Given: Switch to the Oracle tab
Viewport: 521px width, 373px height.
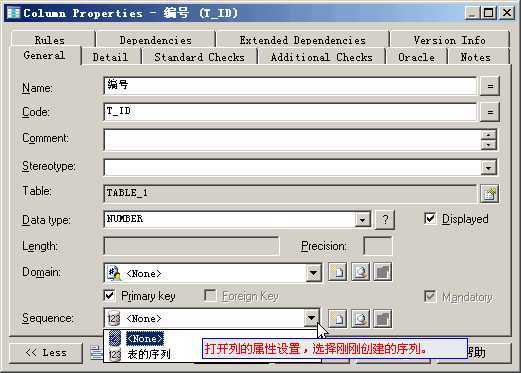Looking at the screenshot, I should (416, 57).
